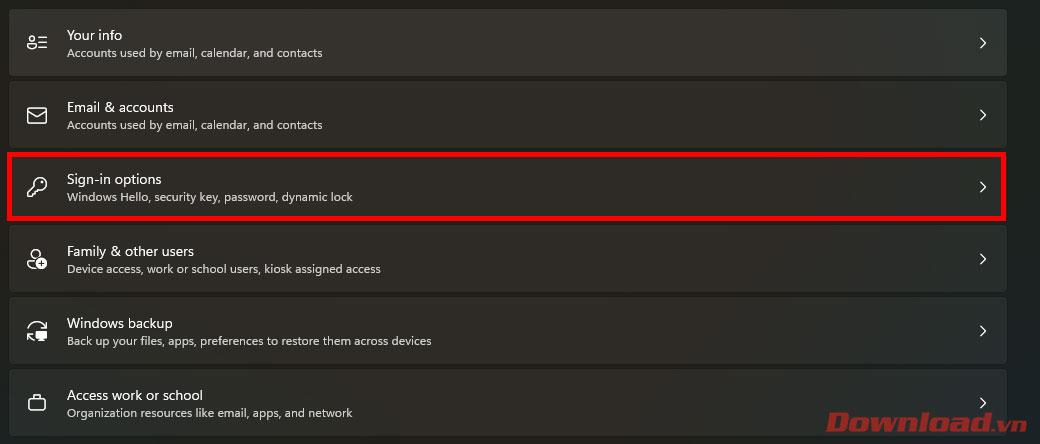Expand the Your info chevron arrow
The width and height of the screenshot is (1040, 444).
[x=983, y=43]
